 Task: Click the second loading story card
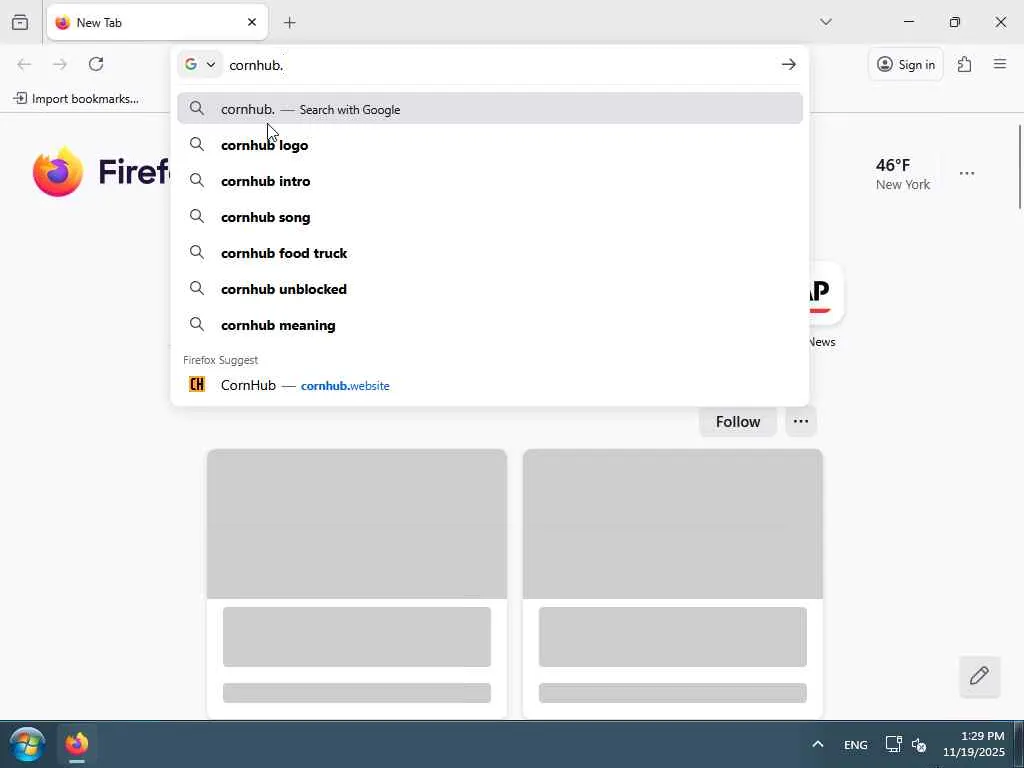[673, 583]
